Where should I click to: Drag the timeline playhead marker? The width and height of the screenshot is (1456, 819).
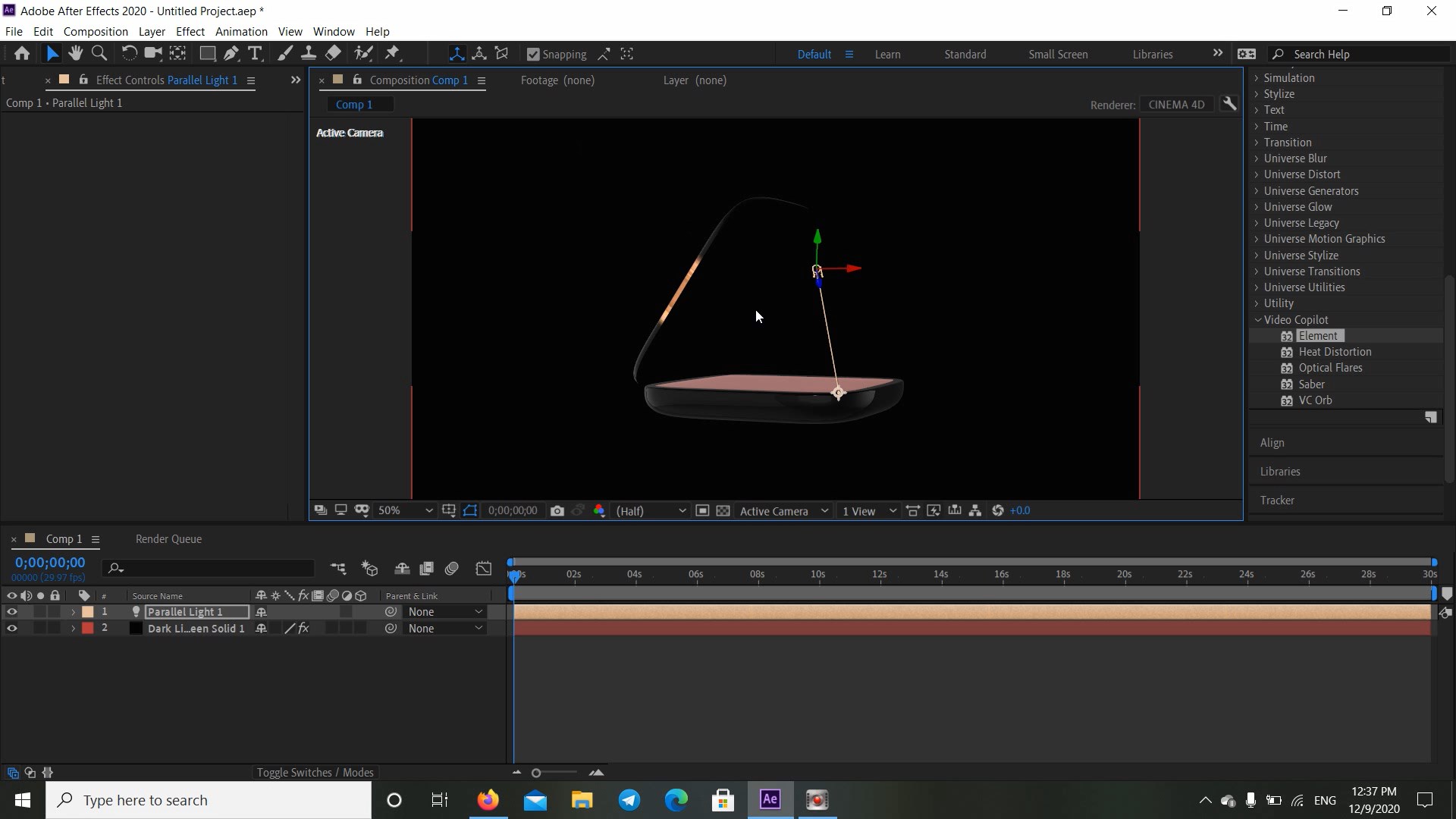(x=514, y=573)
